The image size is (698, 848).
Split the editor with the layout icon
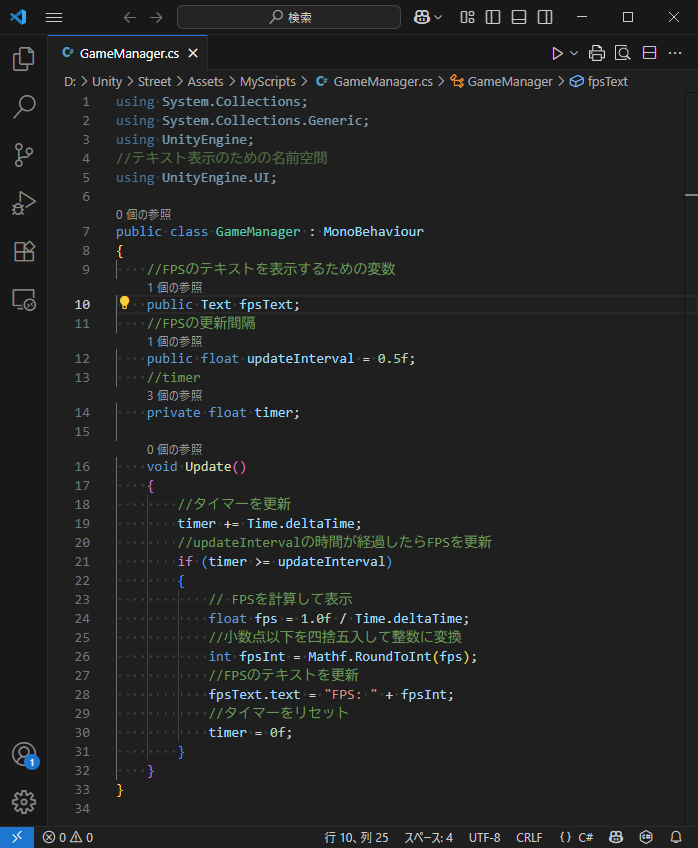[649, 53]
